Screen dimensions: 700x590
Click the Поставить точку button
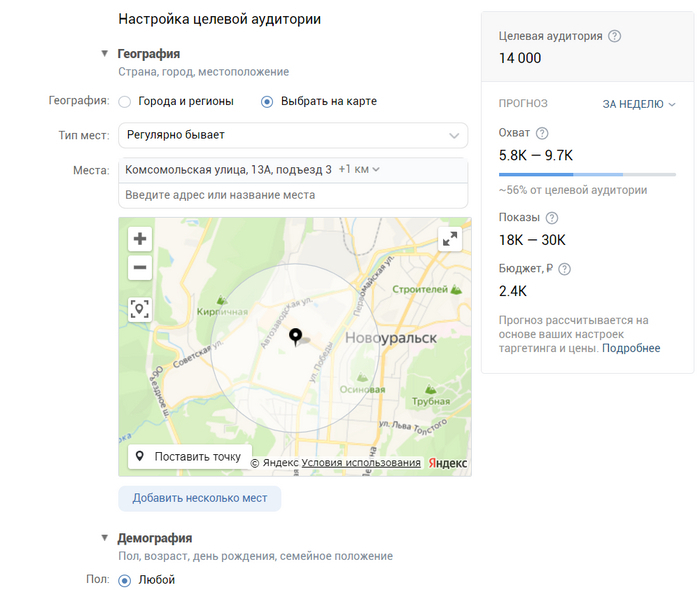pos(188,457)
